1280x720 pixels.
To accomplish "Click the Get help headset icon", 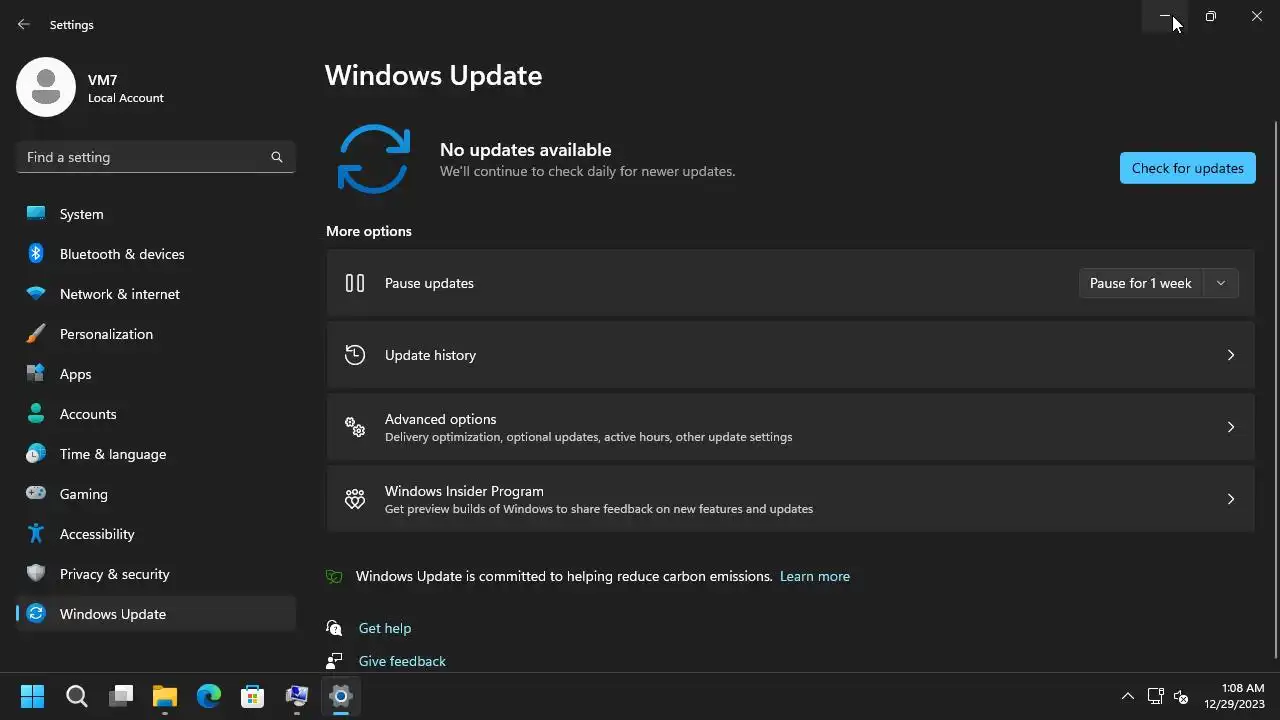I will [x=335, y=628].
